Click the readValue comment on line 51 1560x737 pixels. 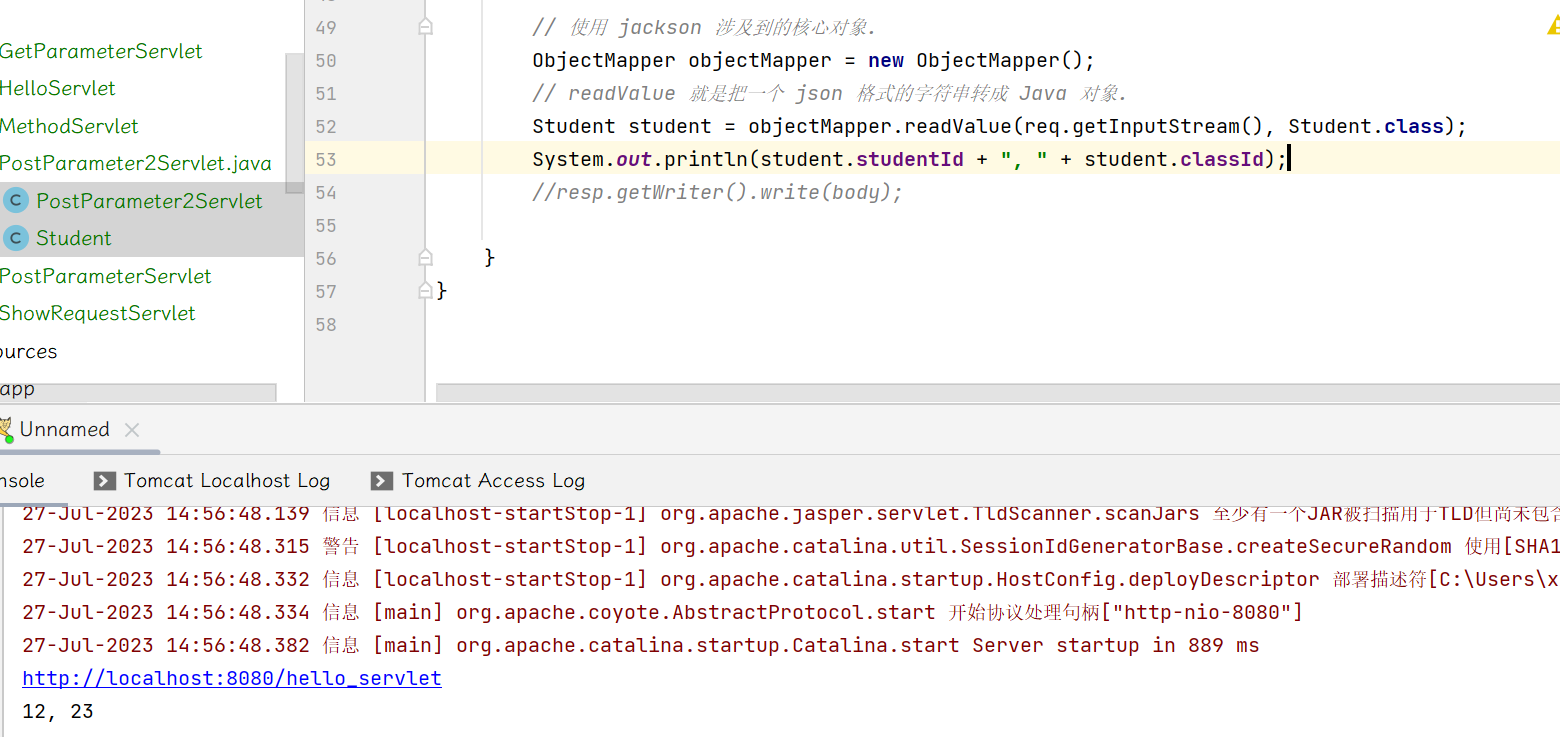coord(830,93)
